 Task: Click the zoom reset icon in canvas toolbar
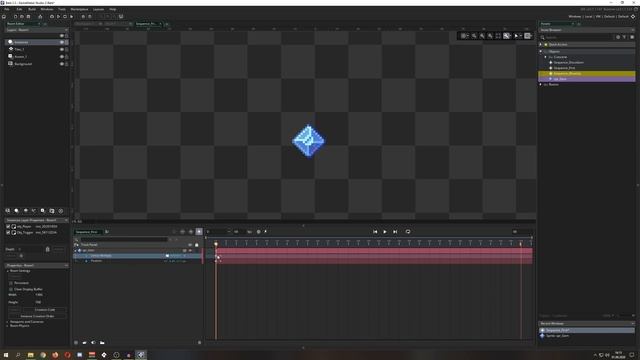coord(482,36)
